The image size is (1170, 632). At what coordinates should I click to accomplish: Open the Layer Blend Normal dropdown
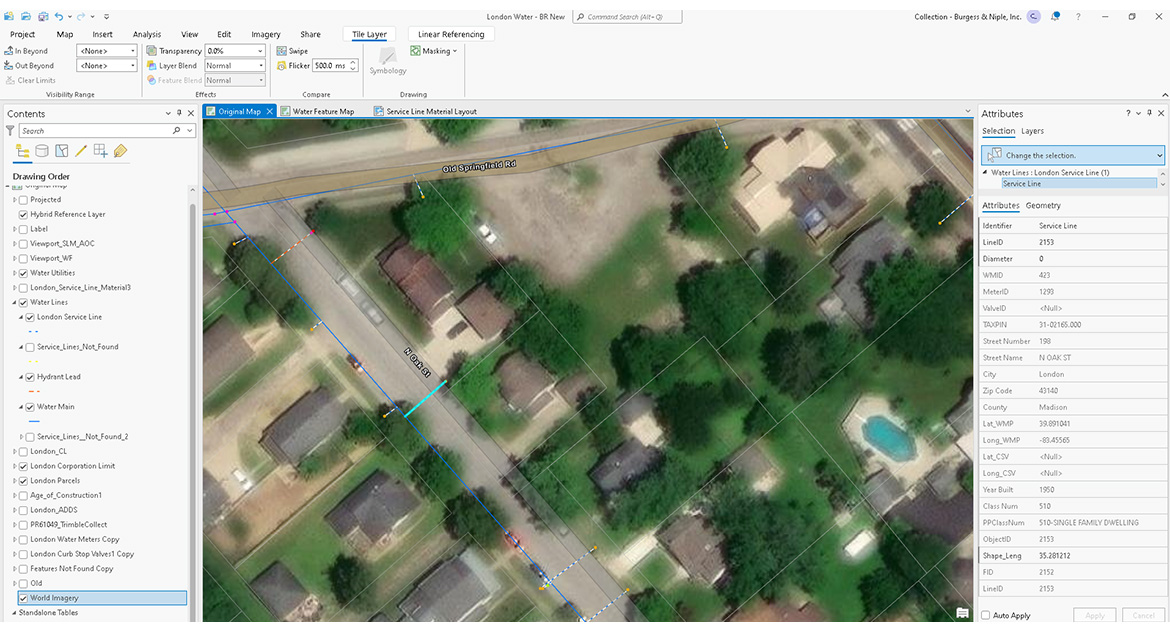point(259,65)
